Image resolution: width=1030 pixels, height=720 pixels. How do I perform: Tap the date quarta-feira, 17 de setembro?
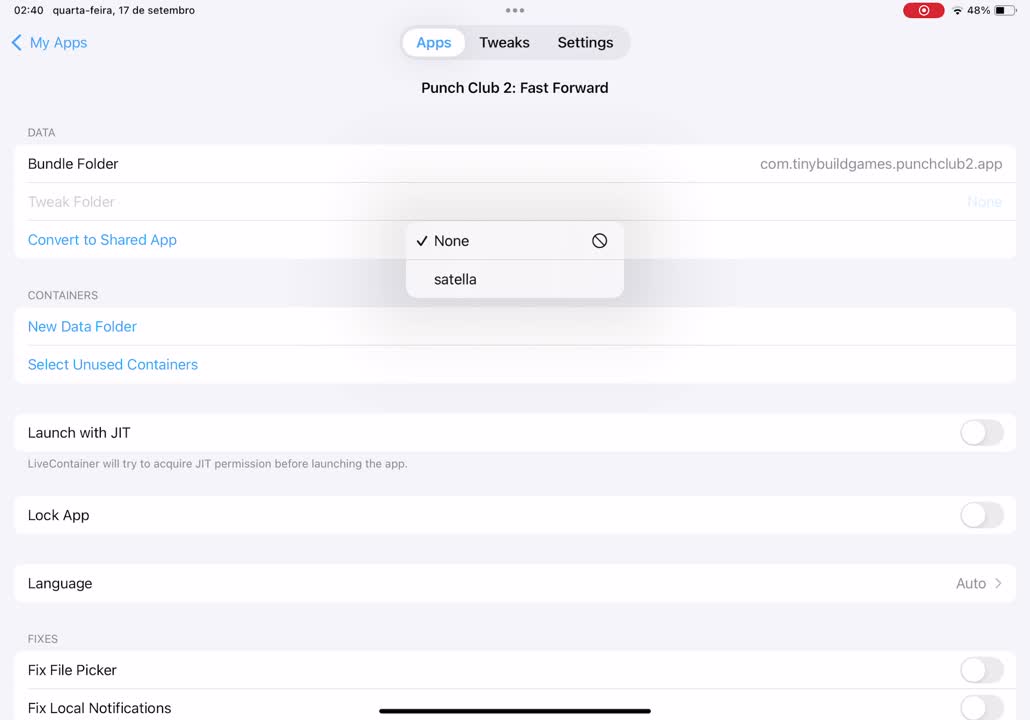(123, 11)
